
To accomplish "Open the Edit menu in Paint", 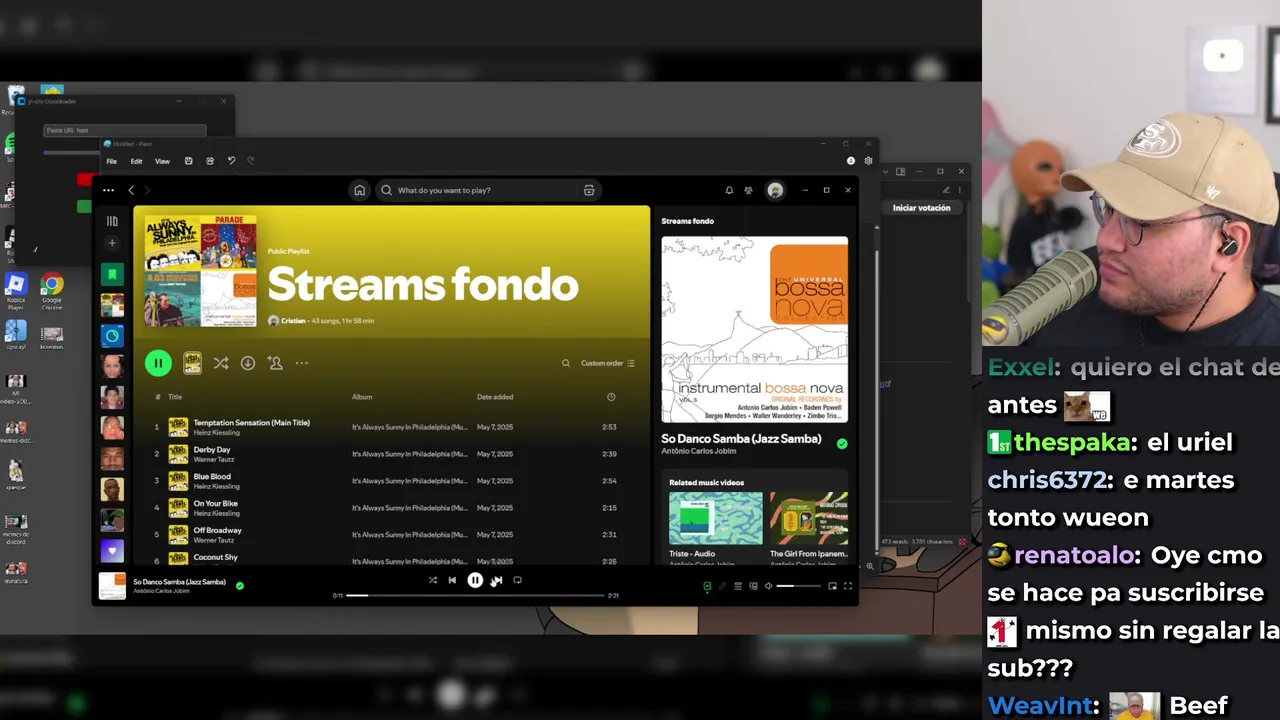I will point(136,161).
